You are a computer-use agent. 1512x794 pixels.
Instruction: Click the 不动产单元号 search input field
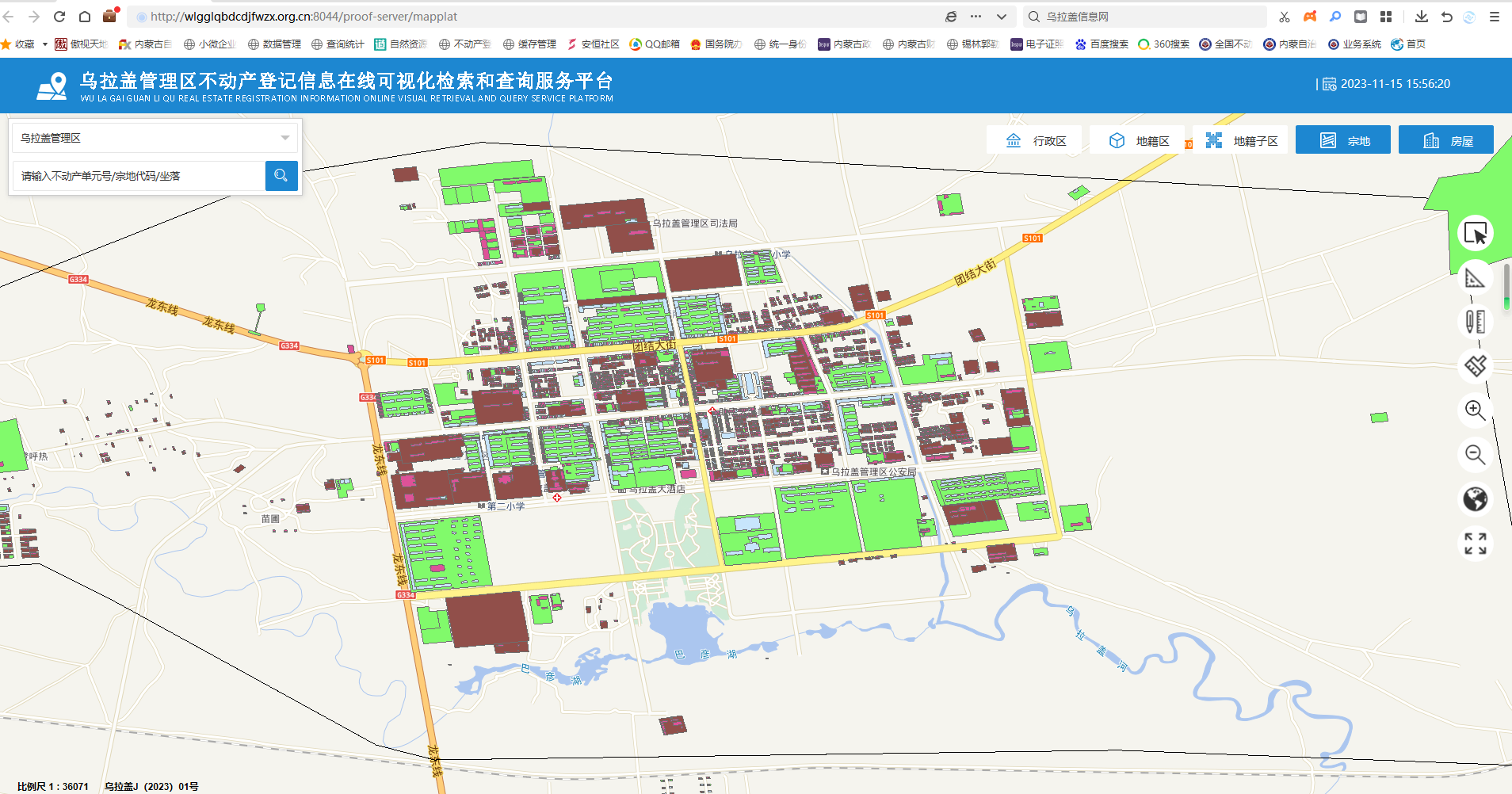pyautogui.click(x=139, y=176)
